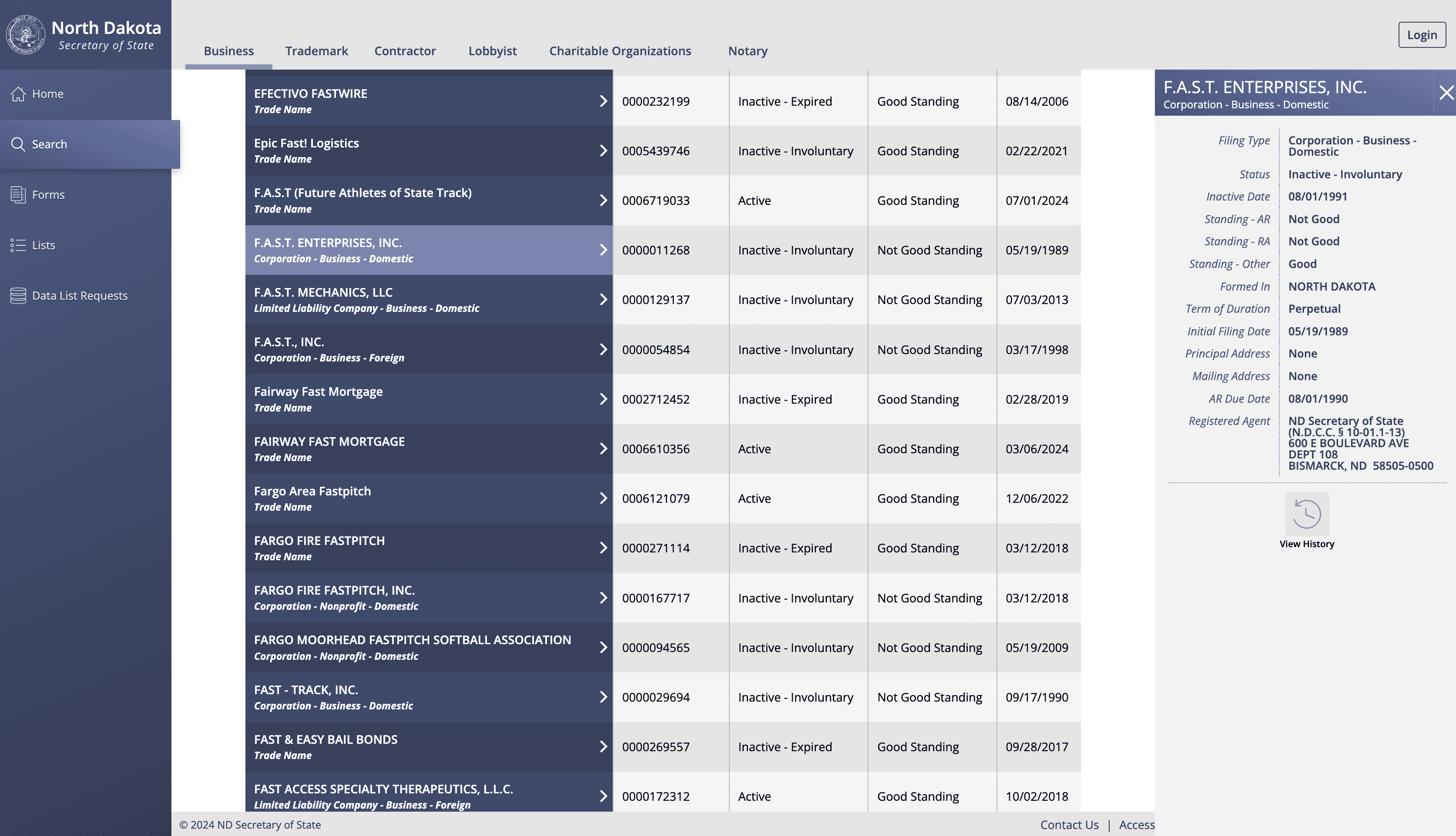Expand the F.A.S.T., INC. foreign corporation chevron
The image size is (1456, 836).
(603, 349)
